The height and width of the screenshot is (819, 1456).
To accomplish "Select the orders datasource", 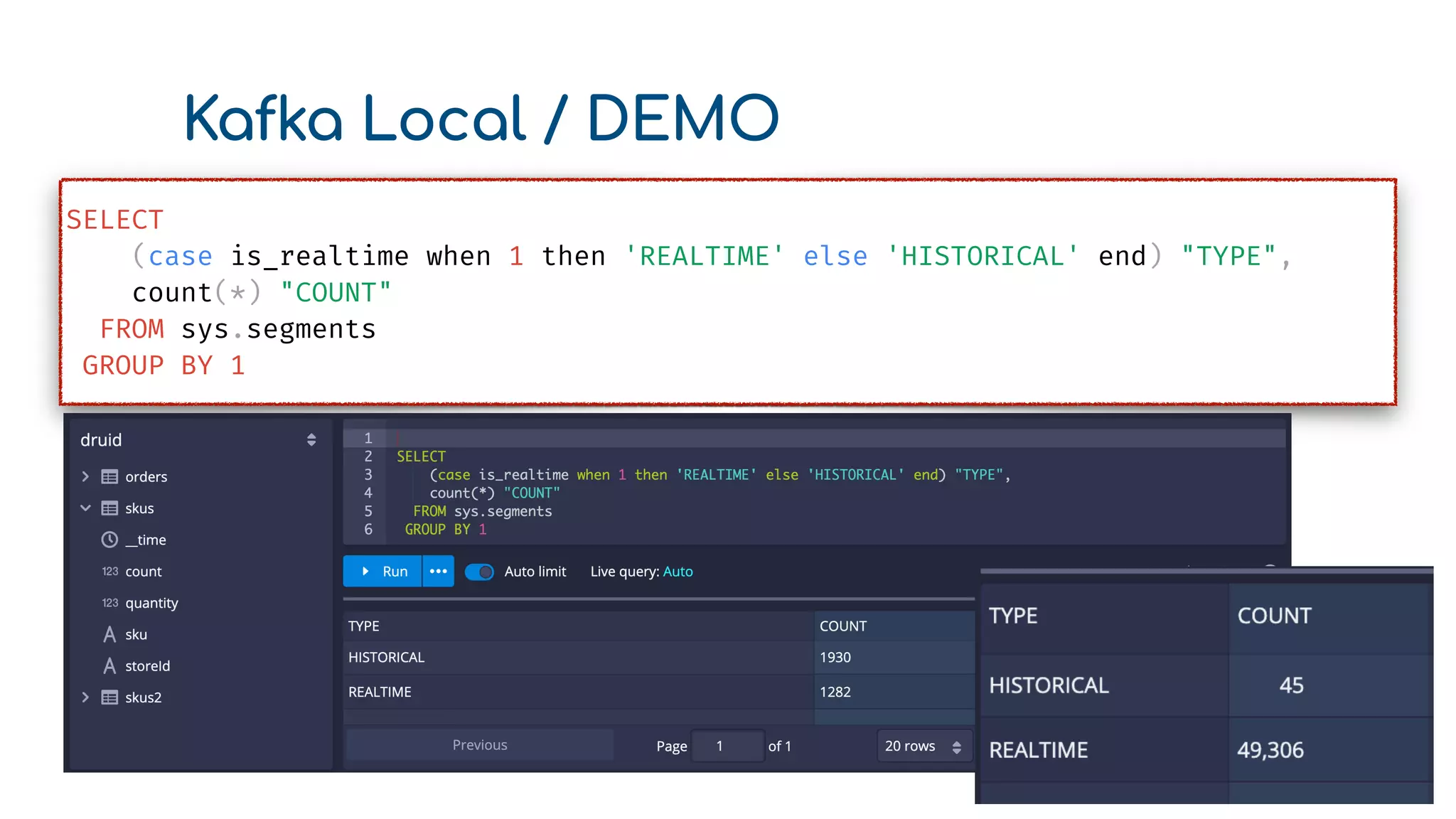I will click(146, 476).
